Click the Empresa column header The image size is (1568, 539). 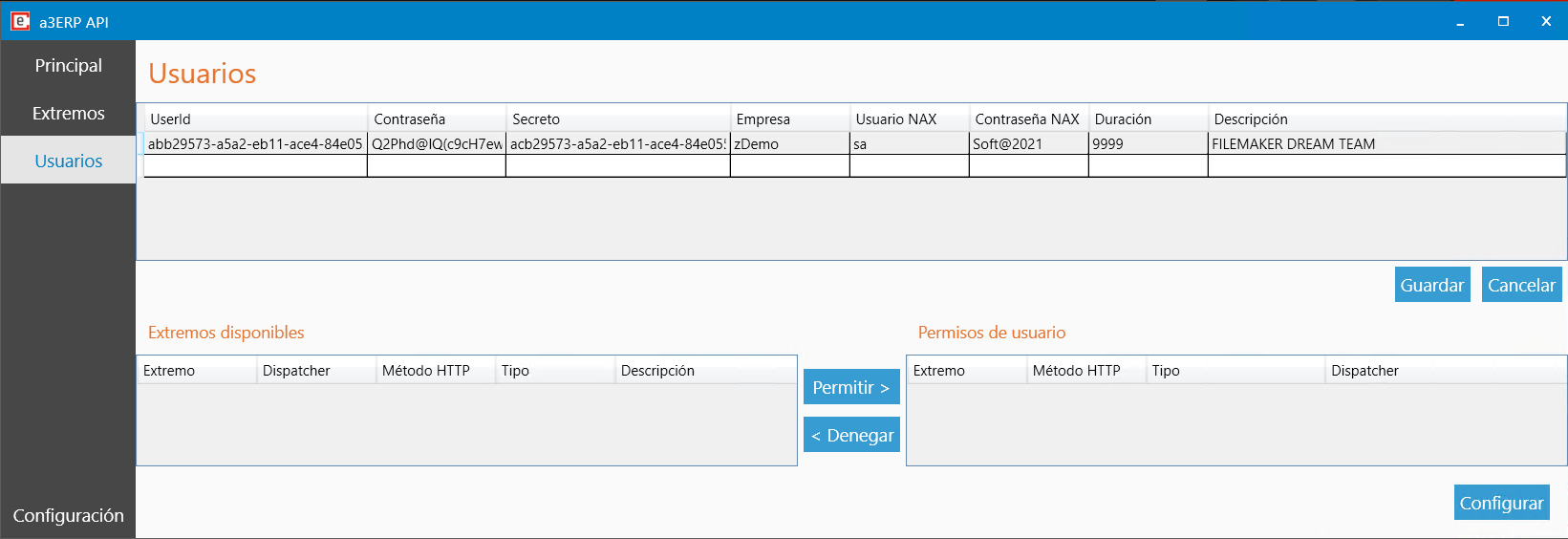(790, 119)
